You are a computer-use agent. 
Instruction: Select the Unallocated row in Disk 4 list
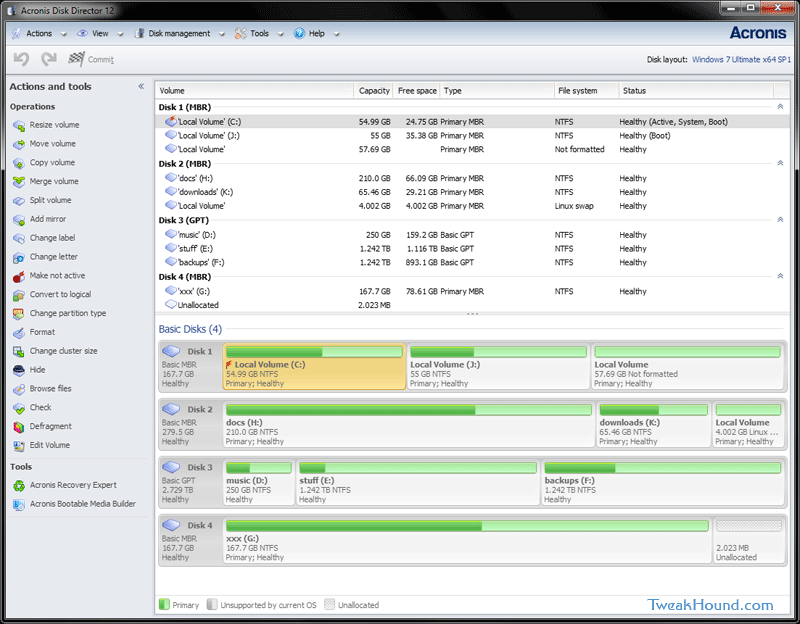coord(472,305)
